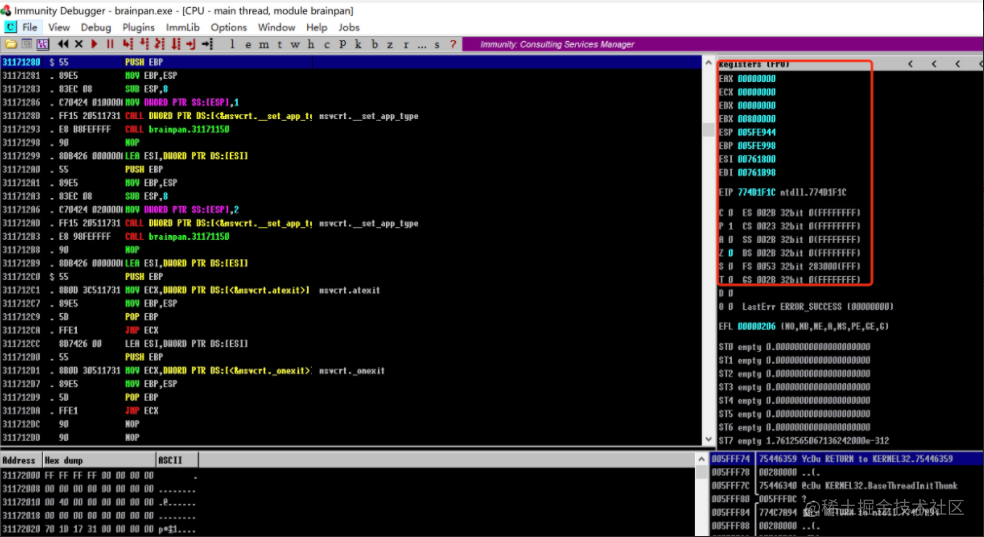This screenshot has height=537, width=984.
Task: Select the msvcrt._onexit MOV ECX line
Action: click(x=350, y=370)
